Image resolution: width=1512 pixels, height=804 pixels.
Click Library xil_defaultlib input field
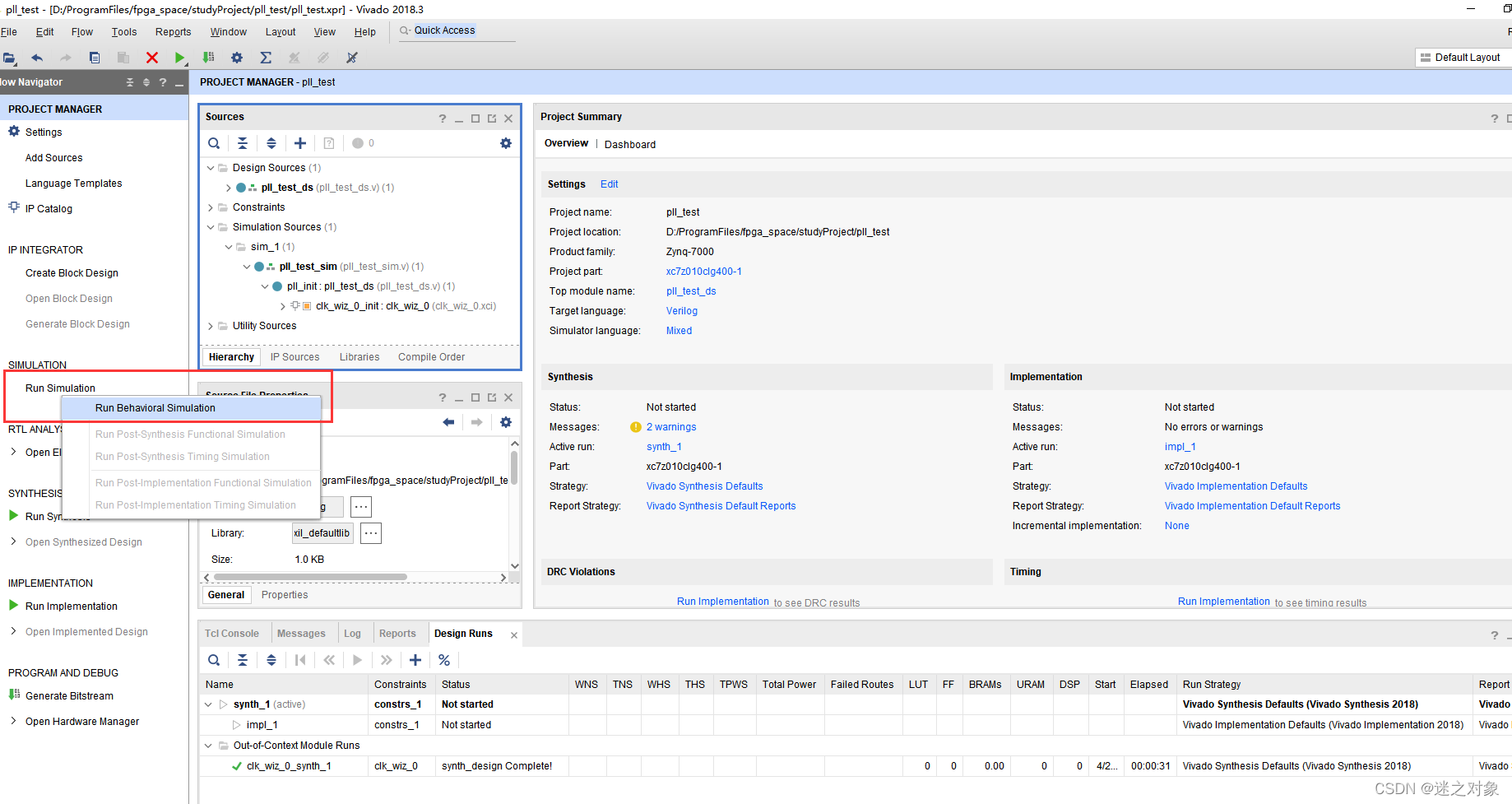click(x=322, y=533)
